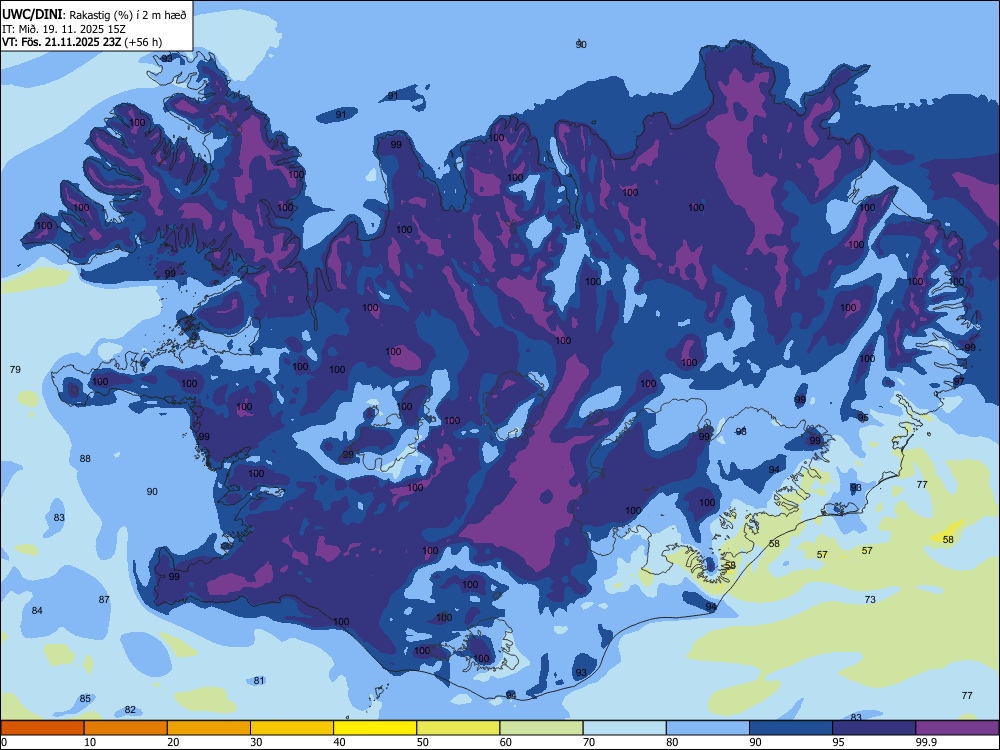Choose the light blue 80–90 legend swatch
This screenshot has width=1000, height=750.
[707, 728]
